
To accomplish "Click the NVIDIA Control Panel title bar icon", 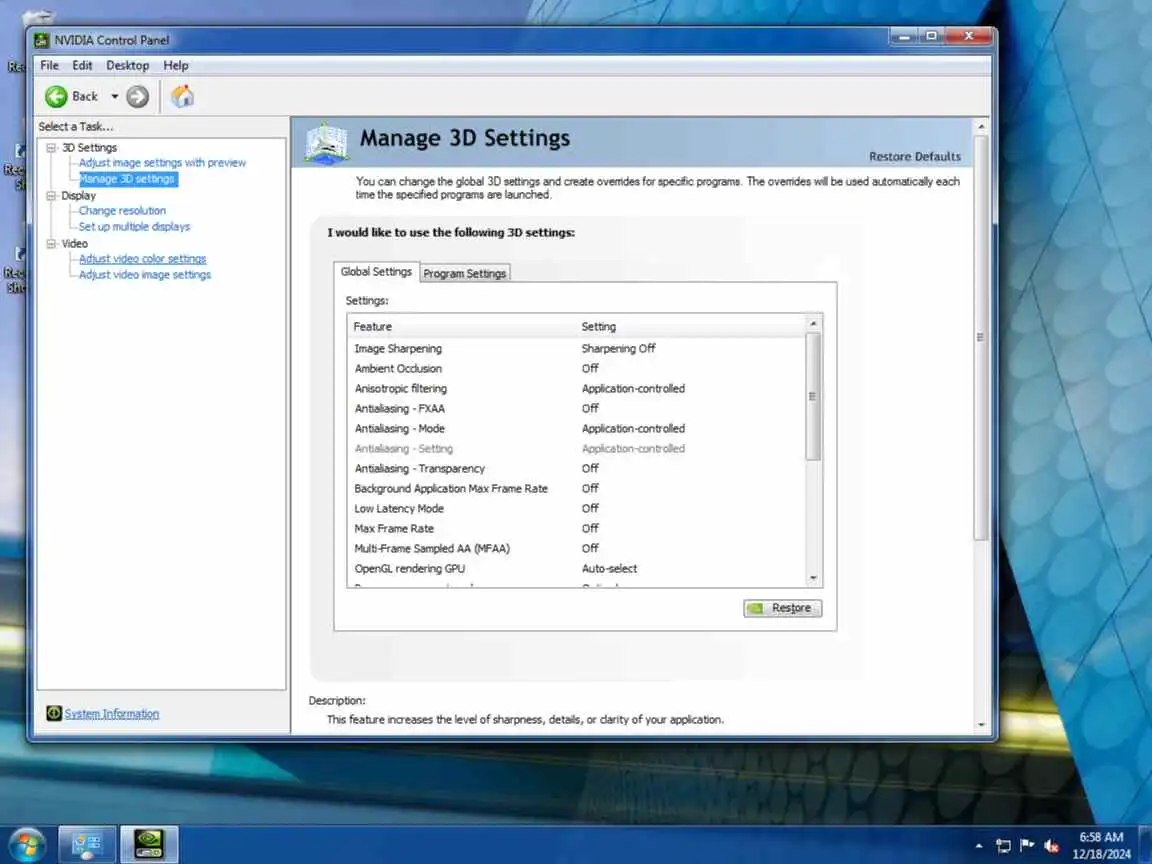I will click(41, 40).
